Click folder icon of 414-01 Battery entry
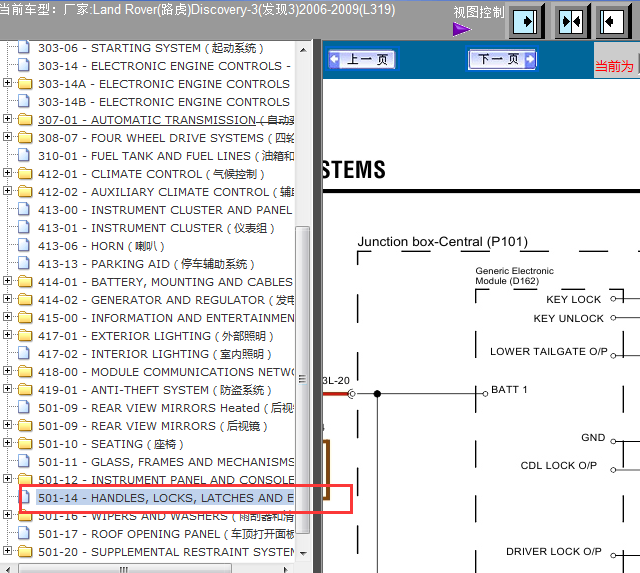Image resolution: width=640 pixels, height=573 pixels. point(25,282)
